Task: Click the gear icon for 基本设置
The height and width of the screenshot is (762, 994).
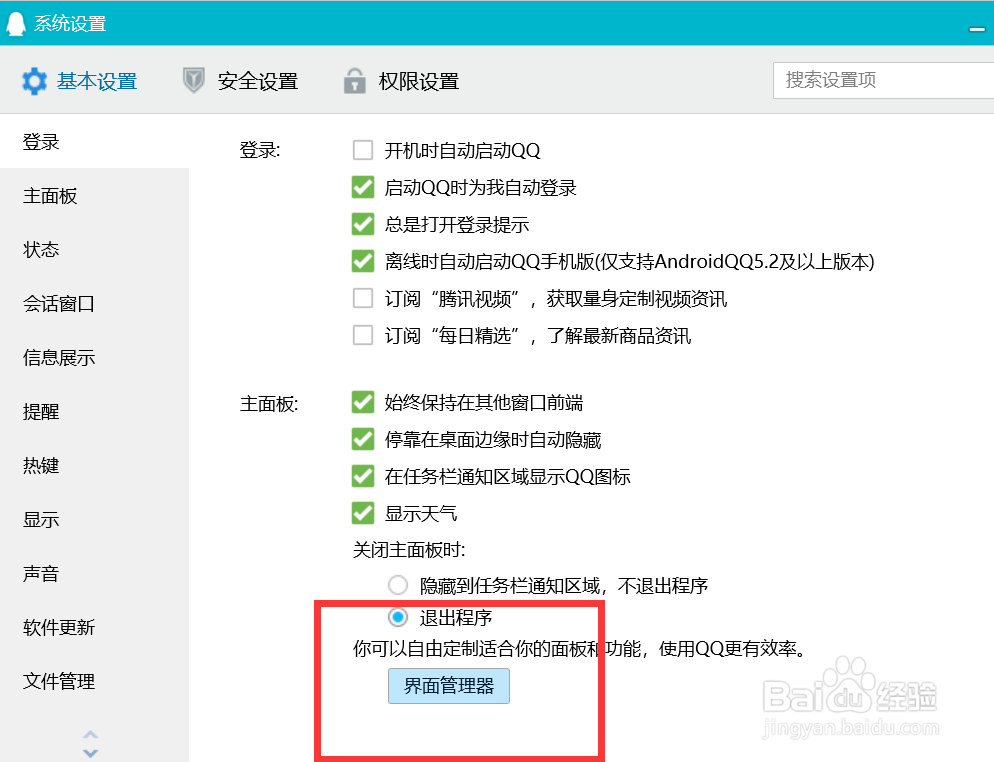Action: (x=34, y=82)
